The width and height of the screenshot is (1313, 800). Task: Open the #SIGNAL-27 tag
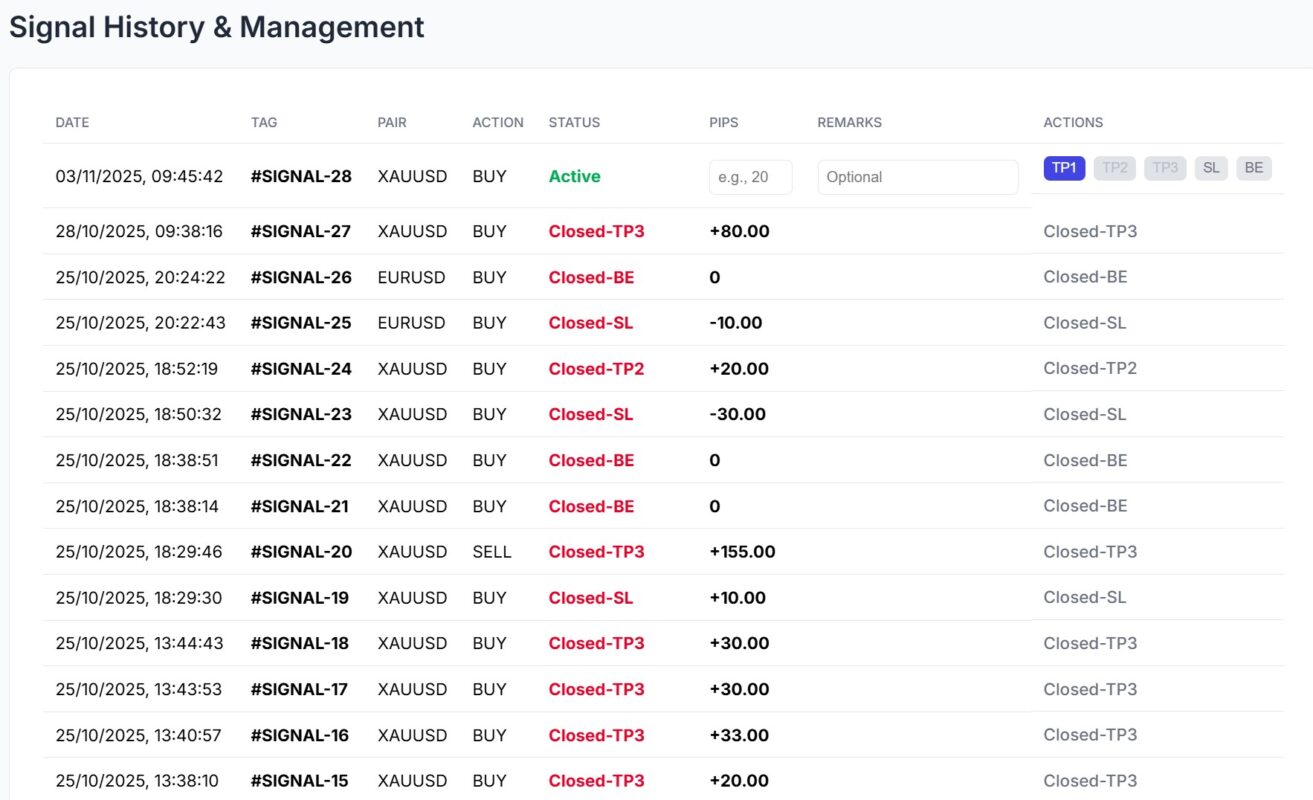click(300, 231)
